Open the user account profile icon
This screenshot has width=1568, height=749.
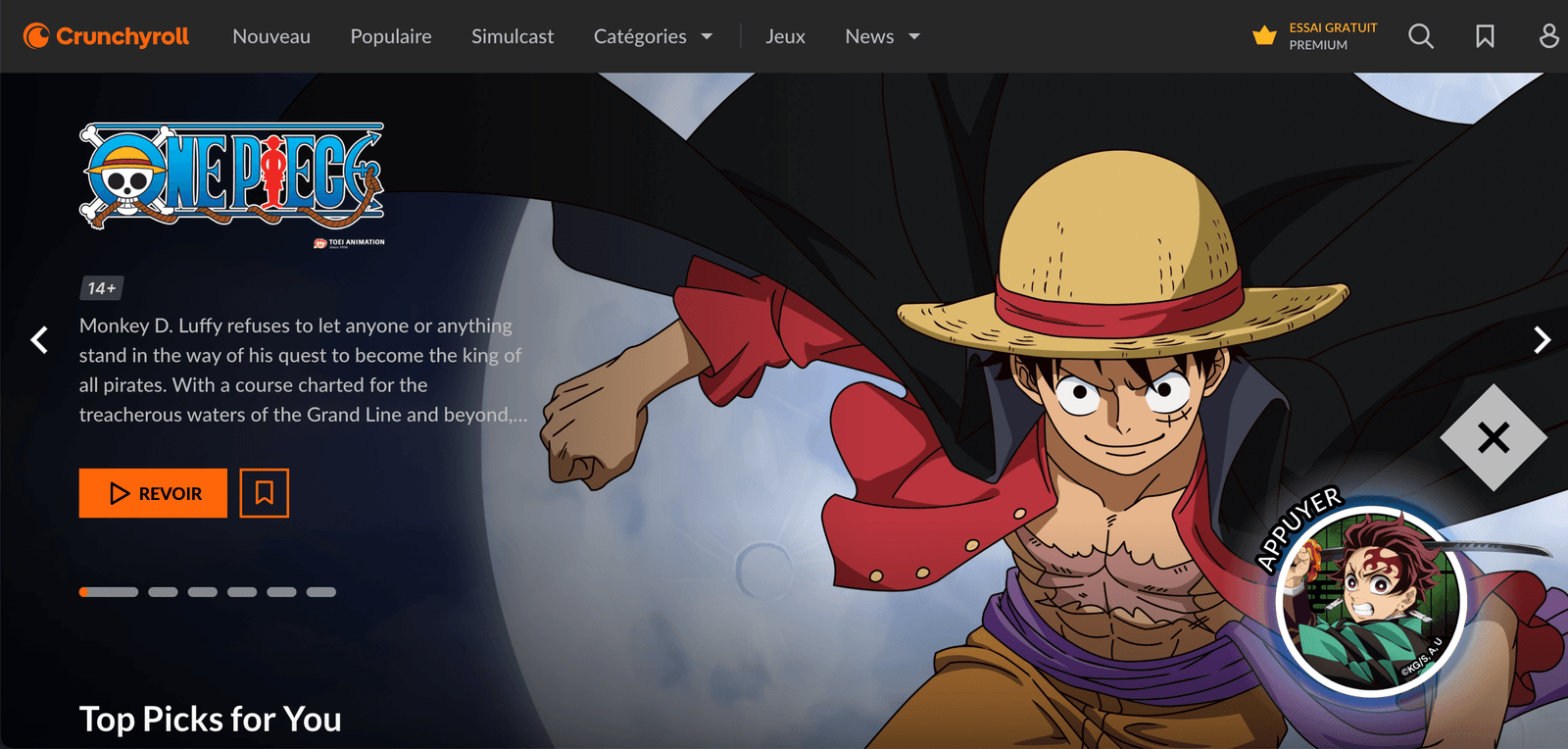1548,36
